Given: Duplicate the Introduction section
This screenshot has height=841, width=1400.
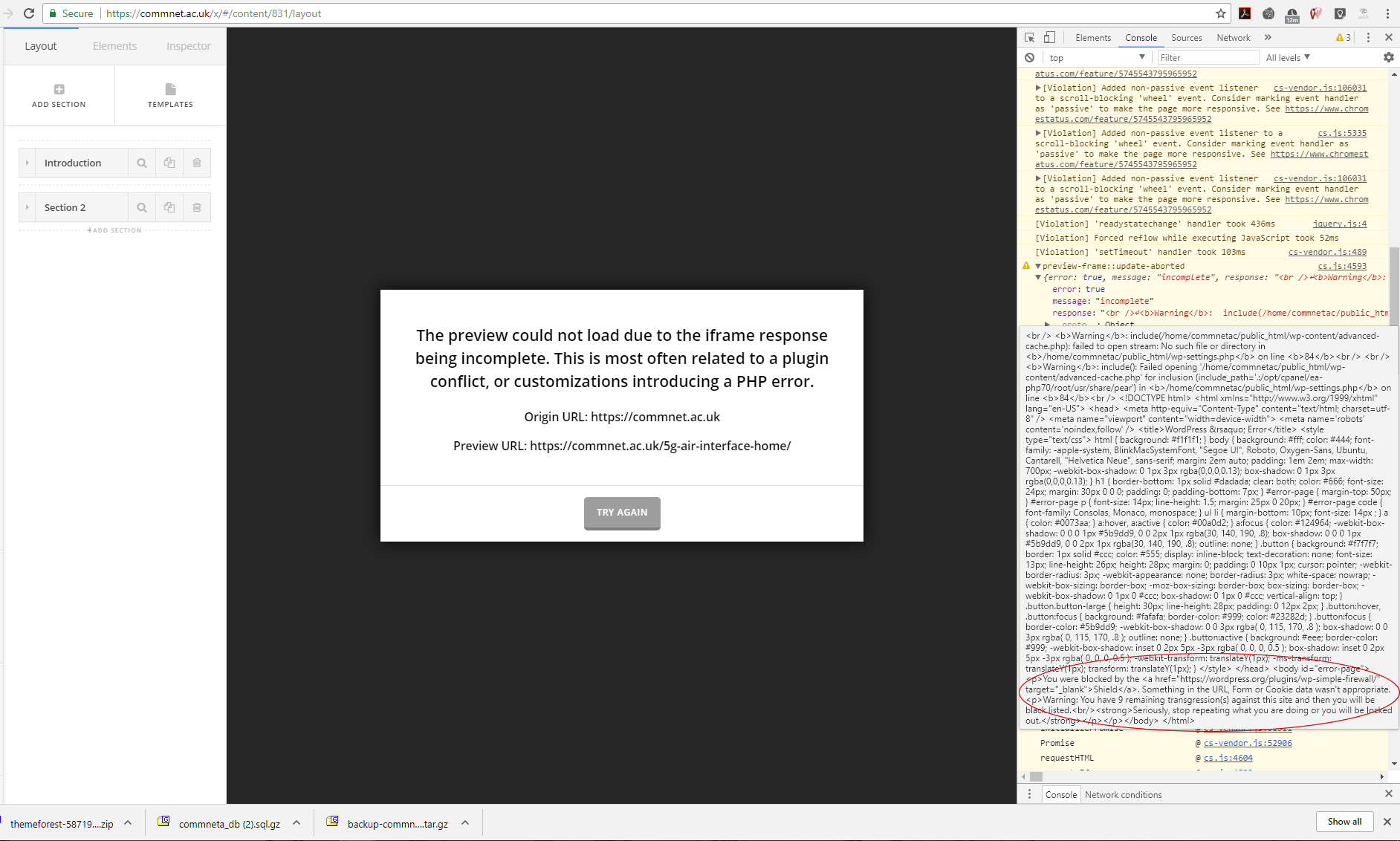Looking at the screenshot, I should [x=169, y=163].
